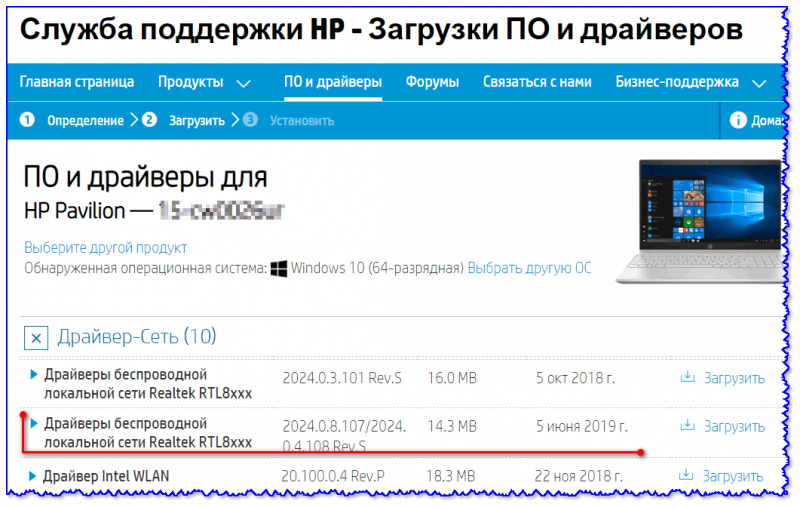Click step 2 number circle icon

tap(149, 120)
